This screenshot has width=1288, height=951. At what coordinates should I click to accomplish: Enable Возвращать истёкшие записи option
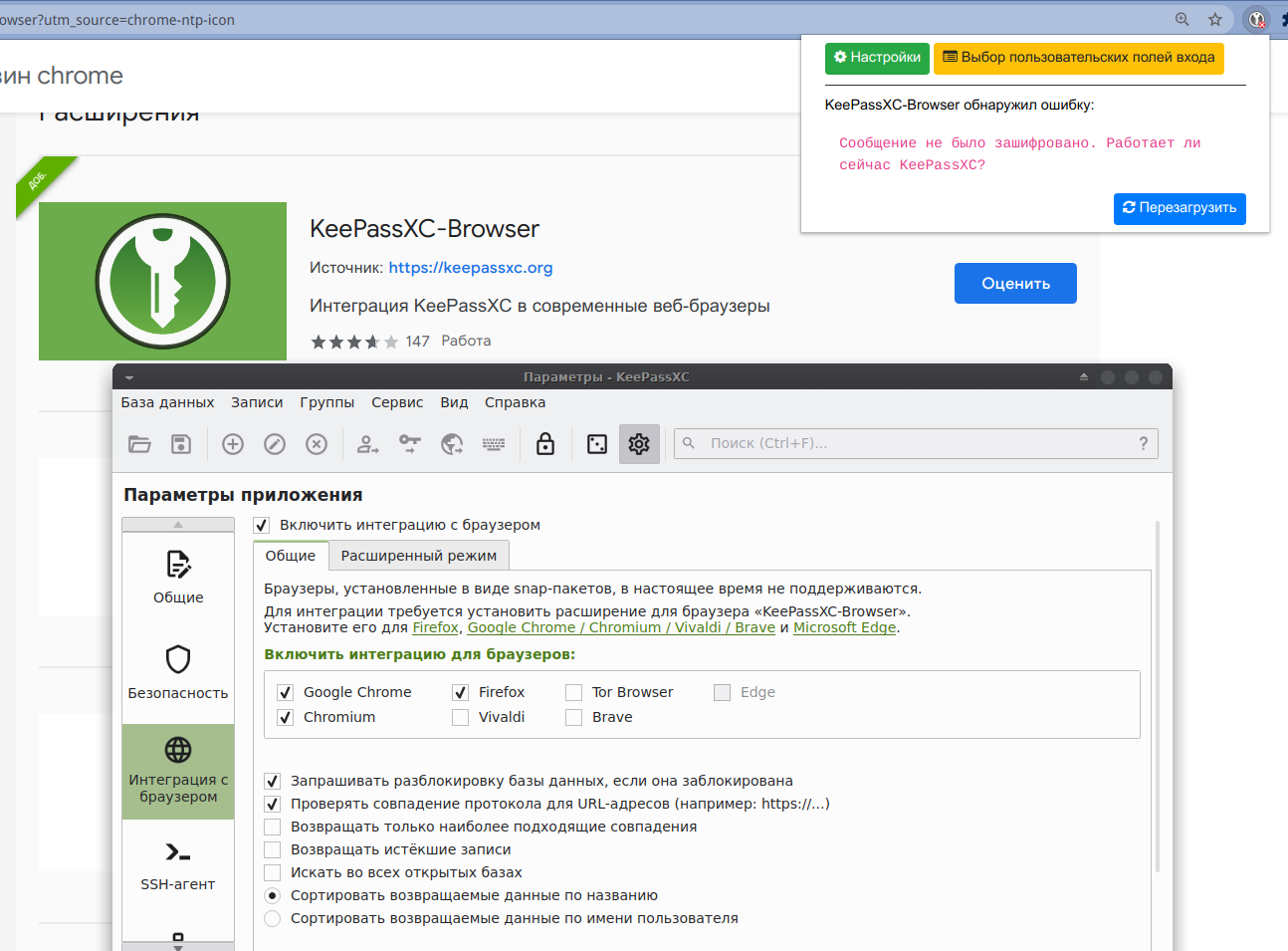point(272,850)
